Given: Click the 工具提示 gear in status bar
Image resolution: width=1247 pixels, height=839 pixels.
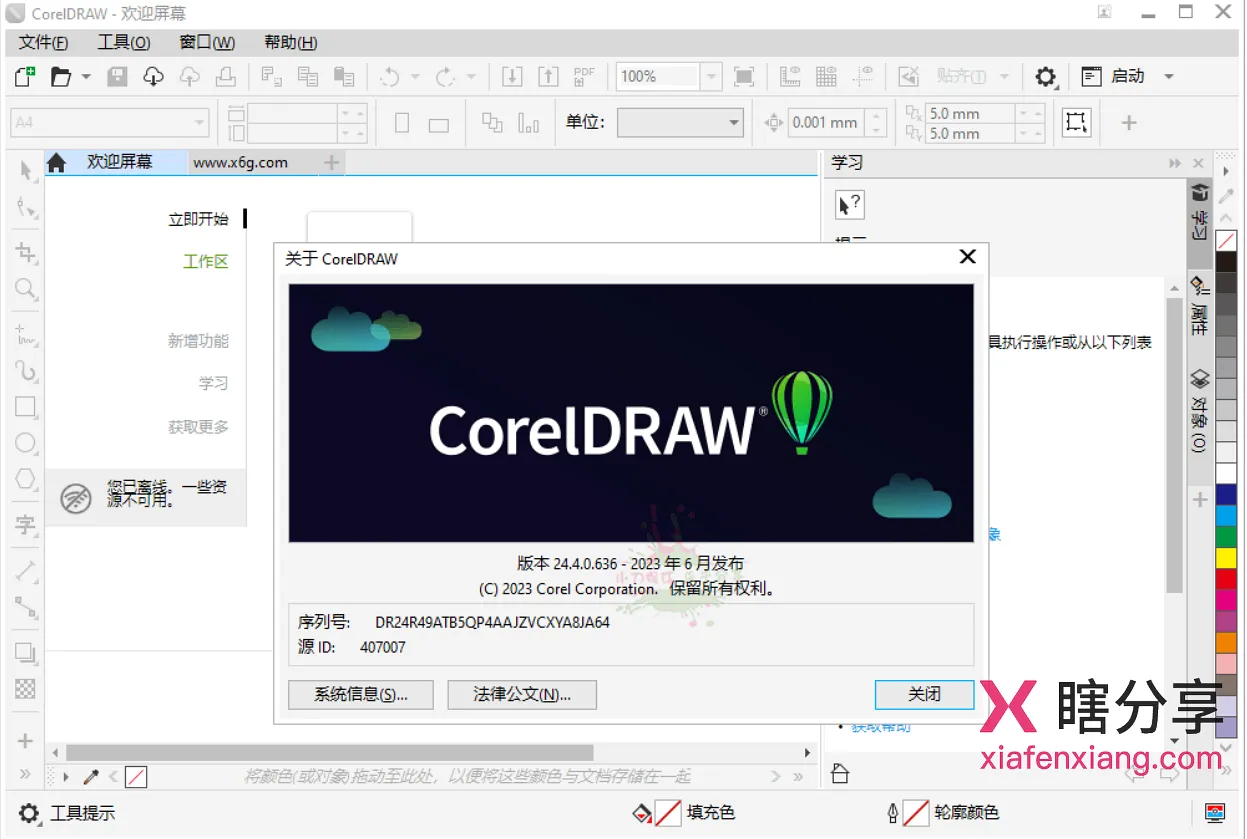Looking at the screenshot, I should tap(30, 813).
